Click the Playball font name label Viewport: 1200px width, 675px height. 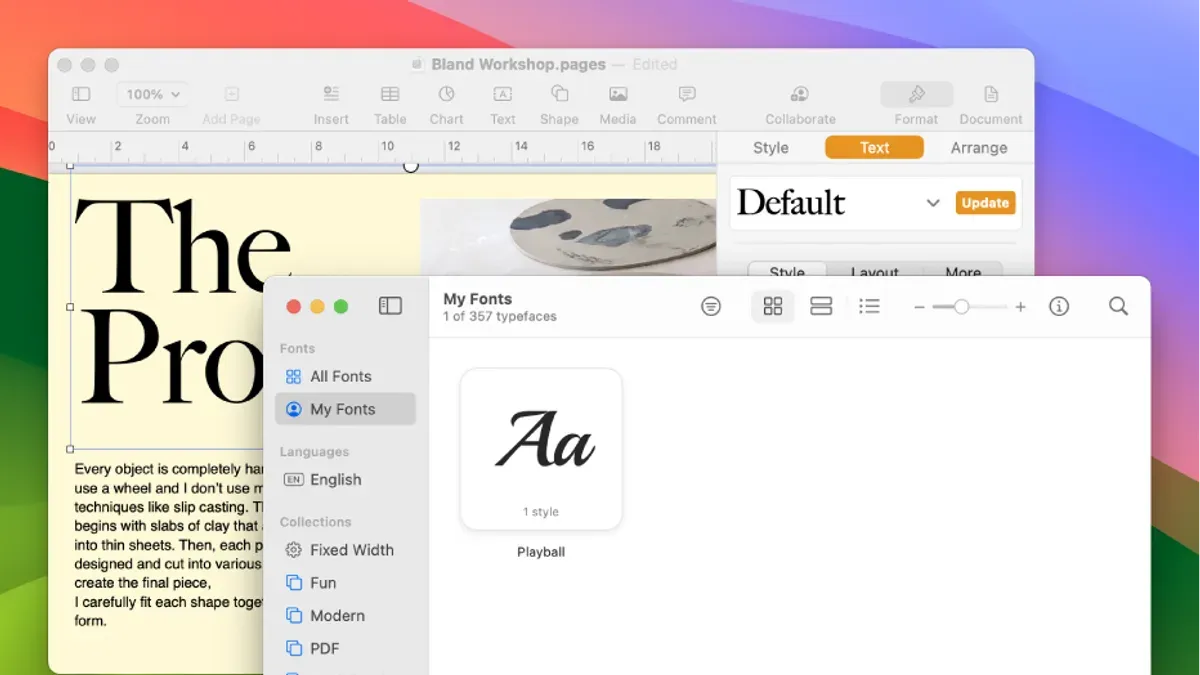pos(541,552)
